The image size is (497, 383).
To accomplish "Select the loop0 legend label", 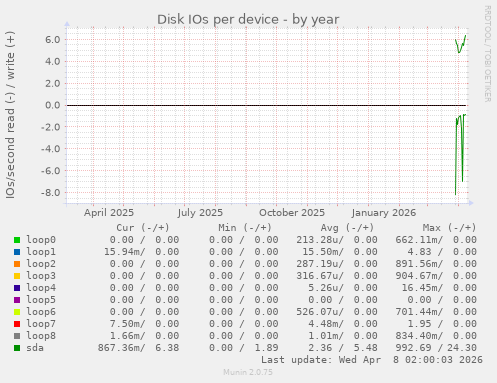I will [x=41, y=240].
